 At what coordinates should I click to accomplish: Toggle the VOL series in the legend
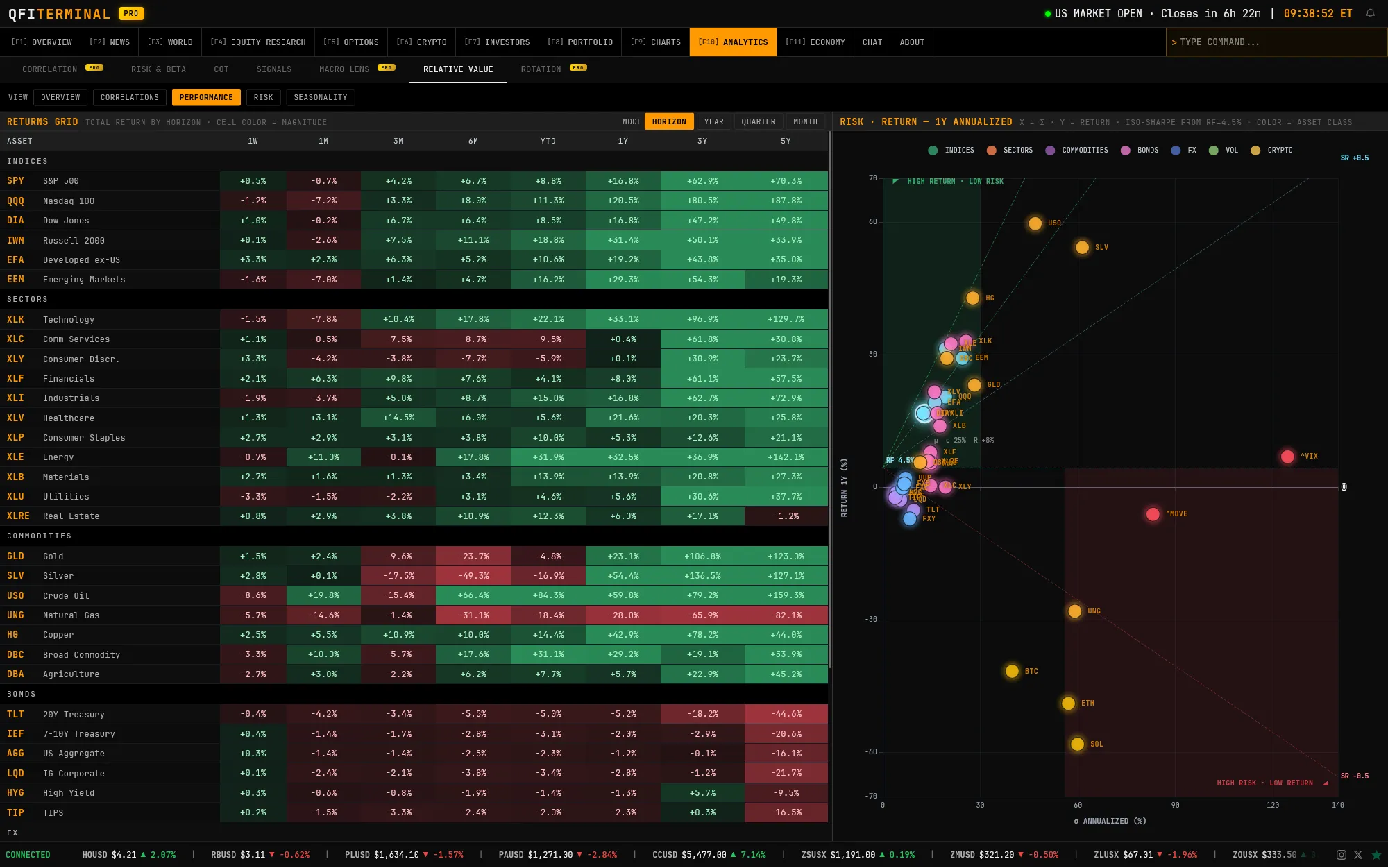click(x=1224, y=151)
